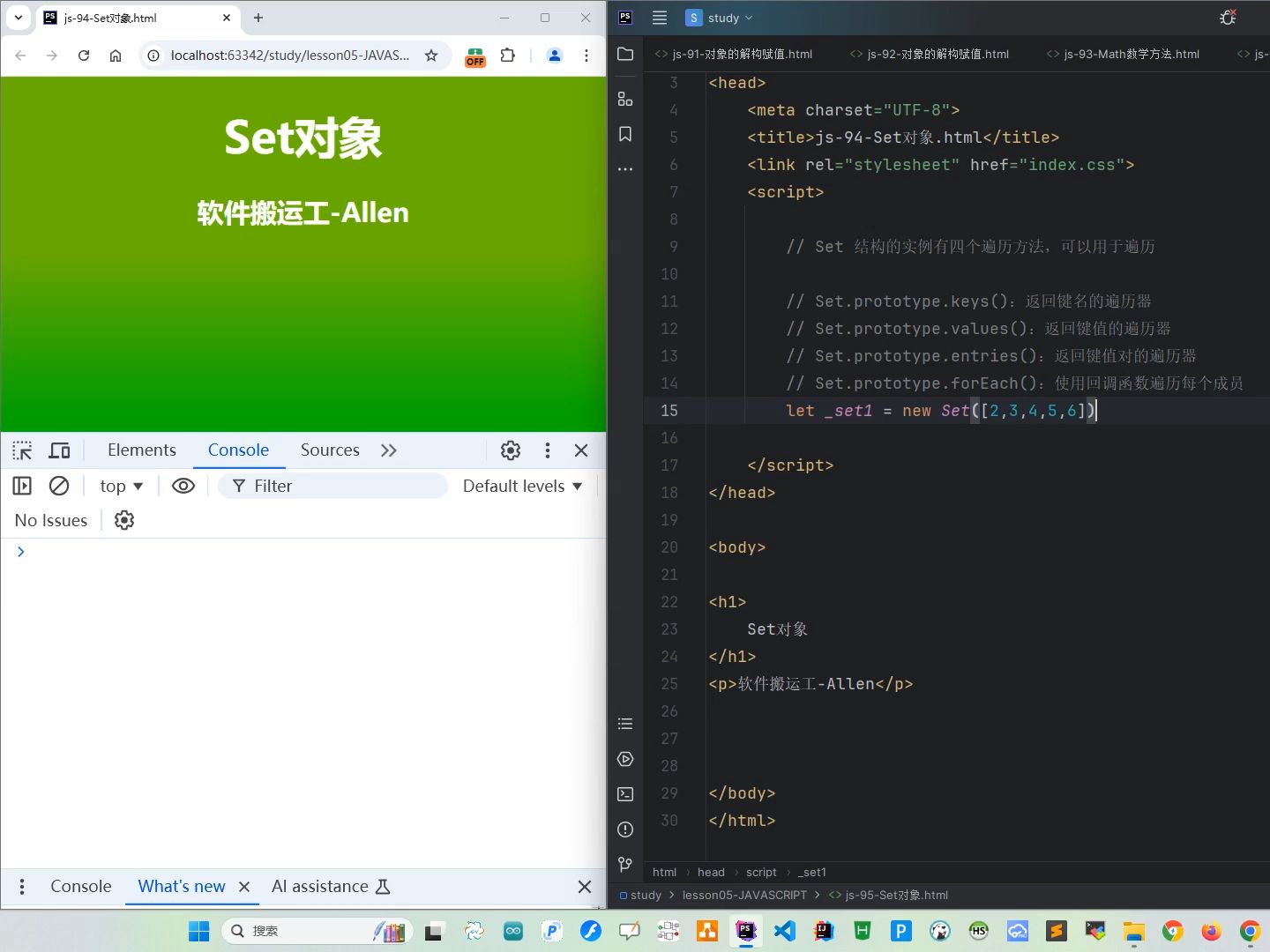Image resolution: width=1270 pixels, height=952 pixels.
Task: Select the What's new drawer tab
Action: click(182, 887)
